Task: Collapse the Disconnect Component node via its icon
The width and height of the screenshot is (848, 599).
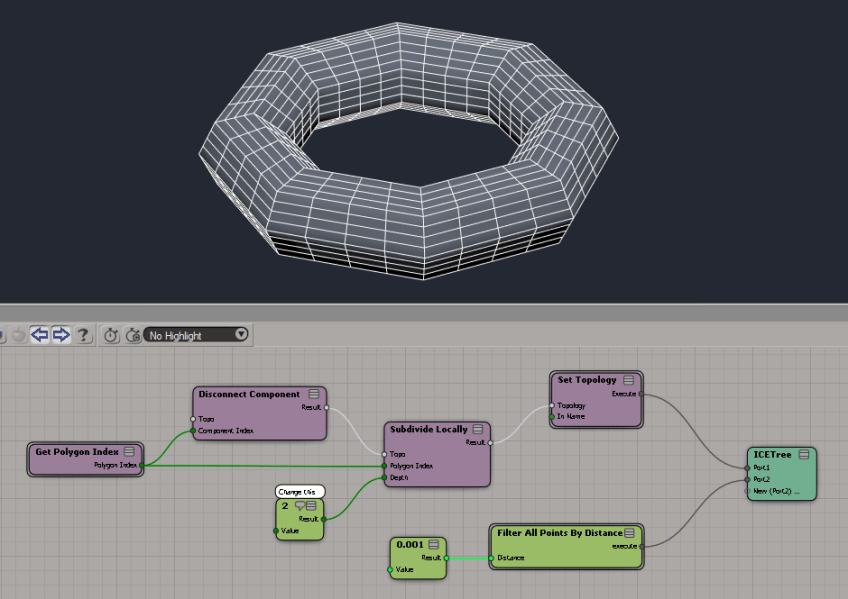Action: click(x=313, y=394)
